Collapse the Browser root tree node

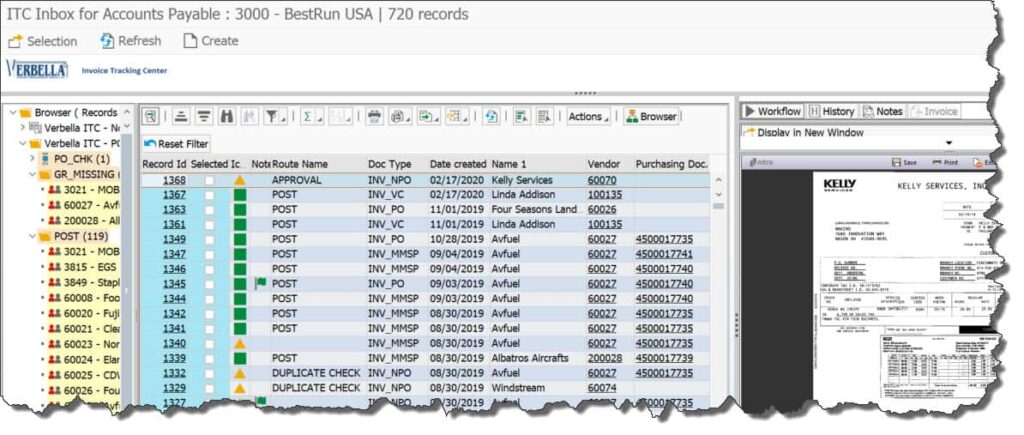(x=13, y=112)
